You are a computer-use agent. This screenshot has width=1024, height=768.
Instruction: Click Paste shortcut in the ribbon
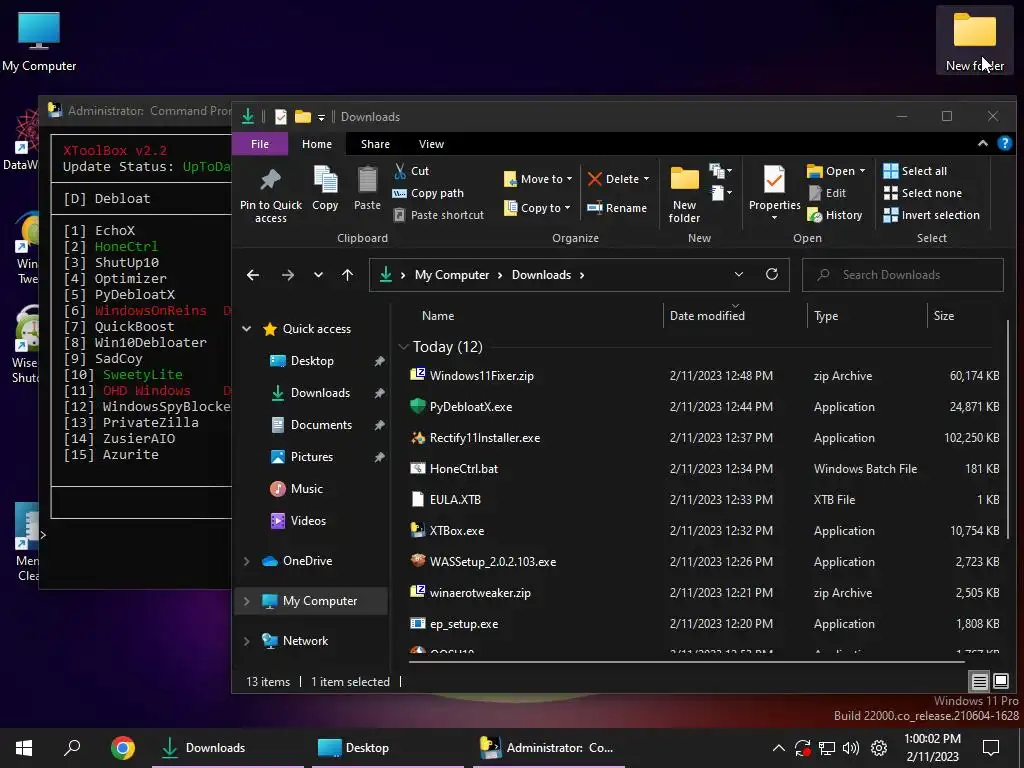(439, 215)
